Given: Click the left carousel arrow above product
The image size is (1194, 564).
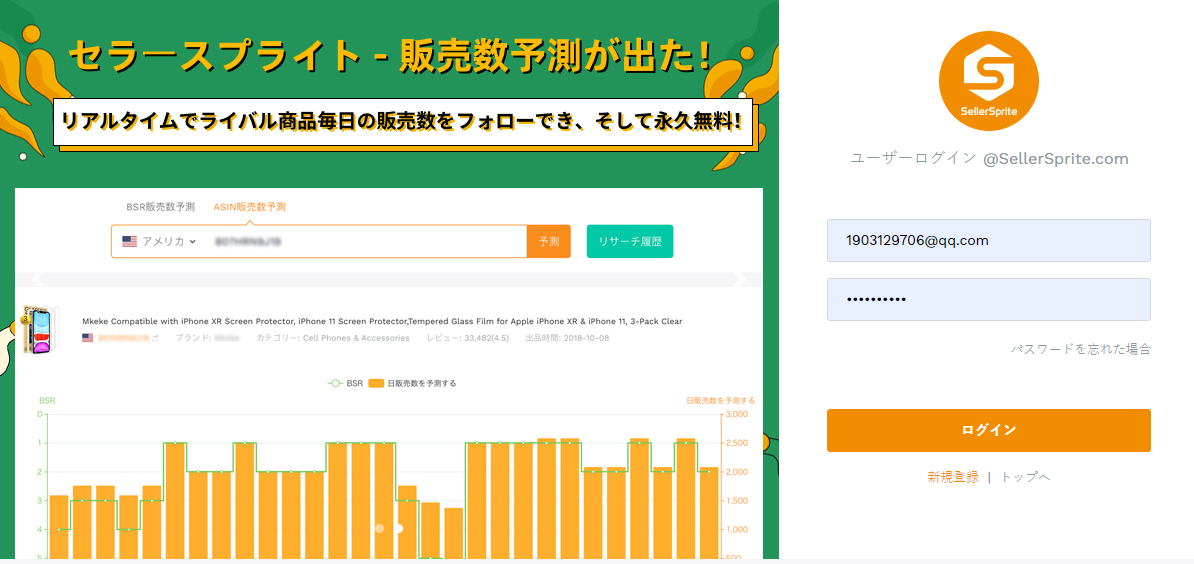Looking at the screenshot, I should pyautogui.click(x=38, y=279).
